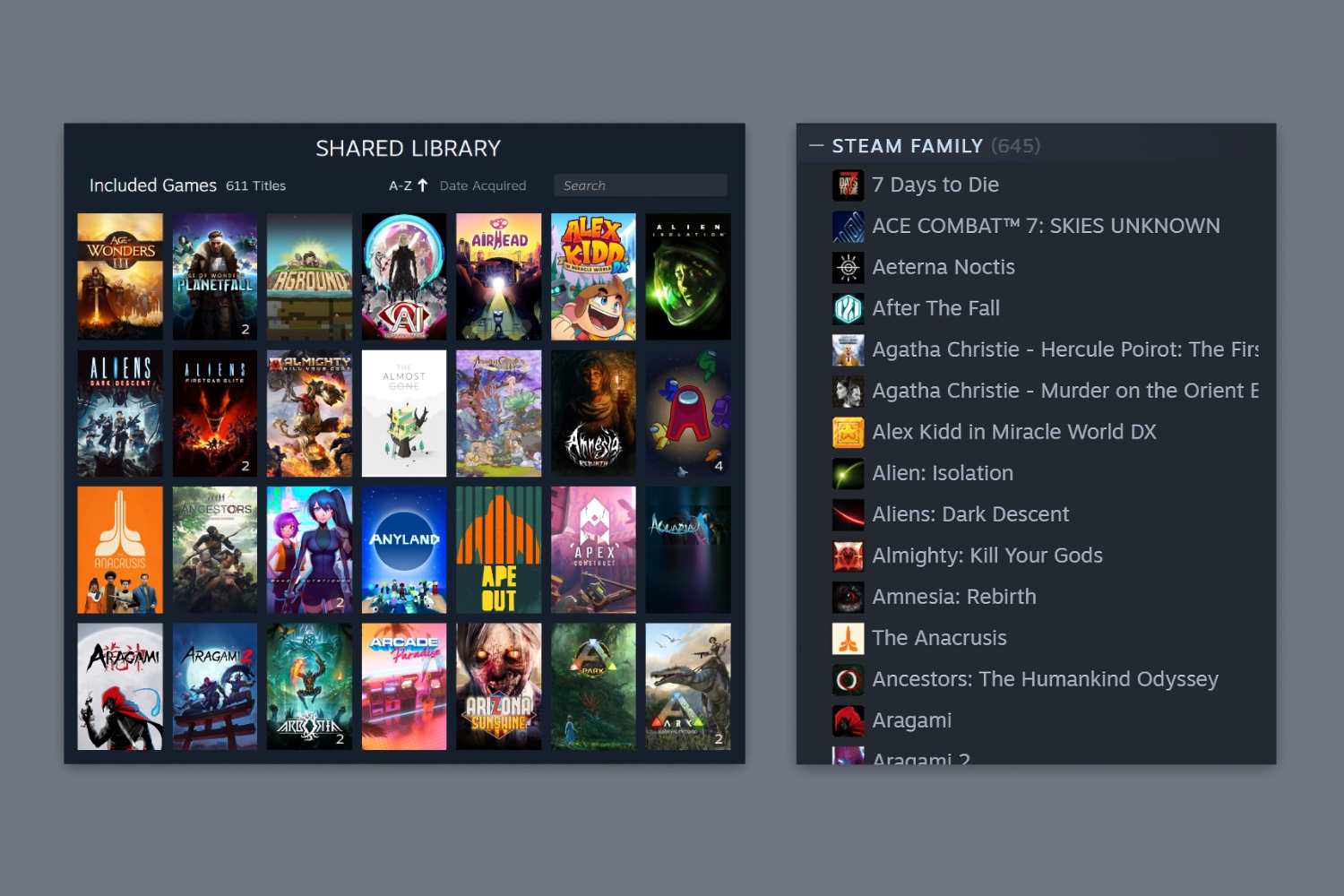Select the Almighty: Kill Your Gods icon

[848, 556]
